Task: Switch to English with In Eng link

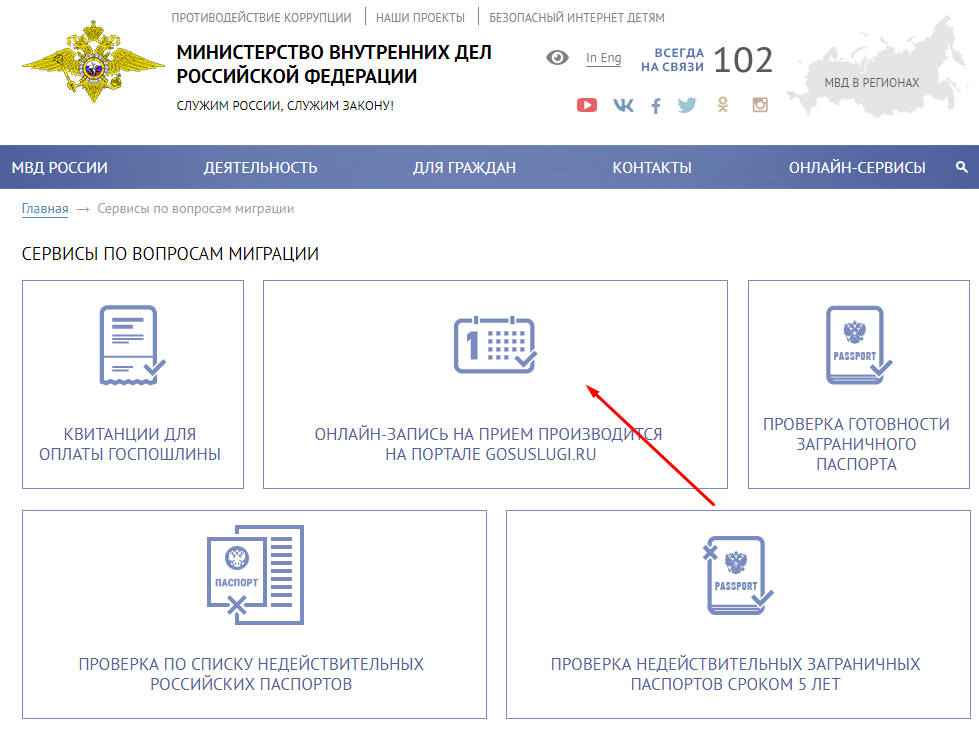Action: tap(603, 58)
